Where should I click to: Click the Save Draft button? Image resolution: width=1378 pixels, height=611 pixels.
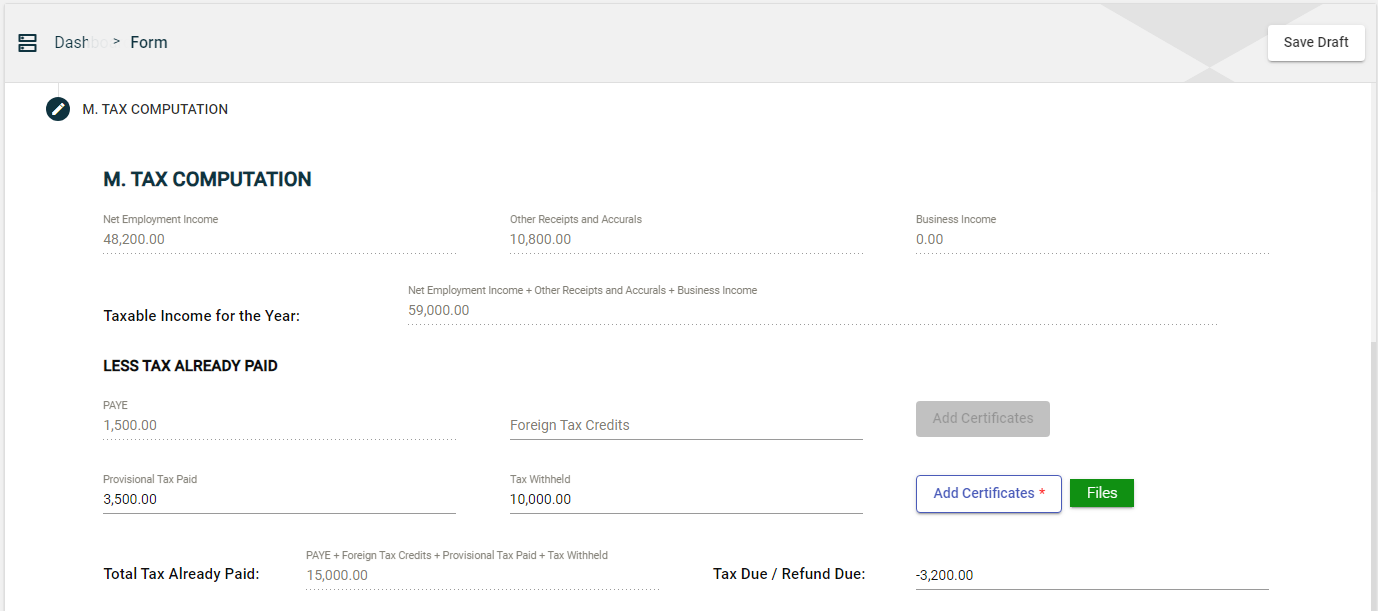[x=1315, y=43]
